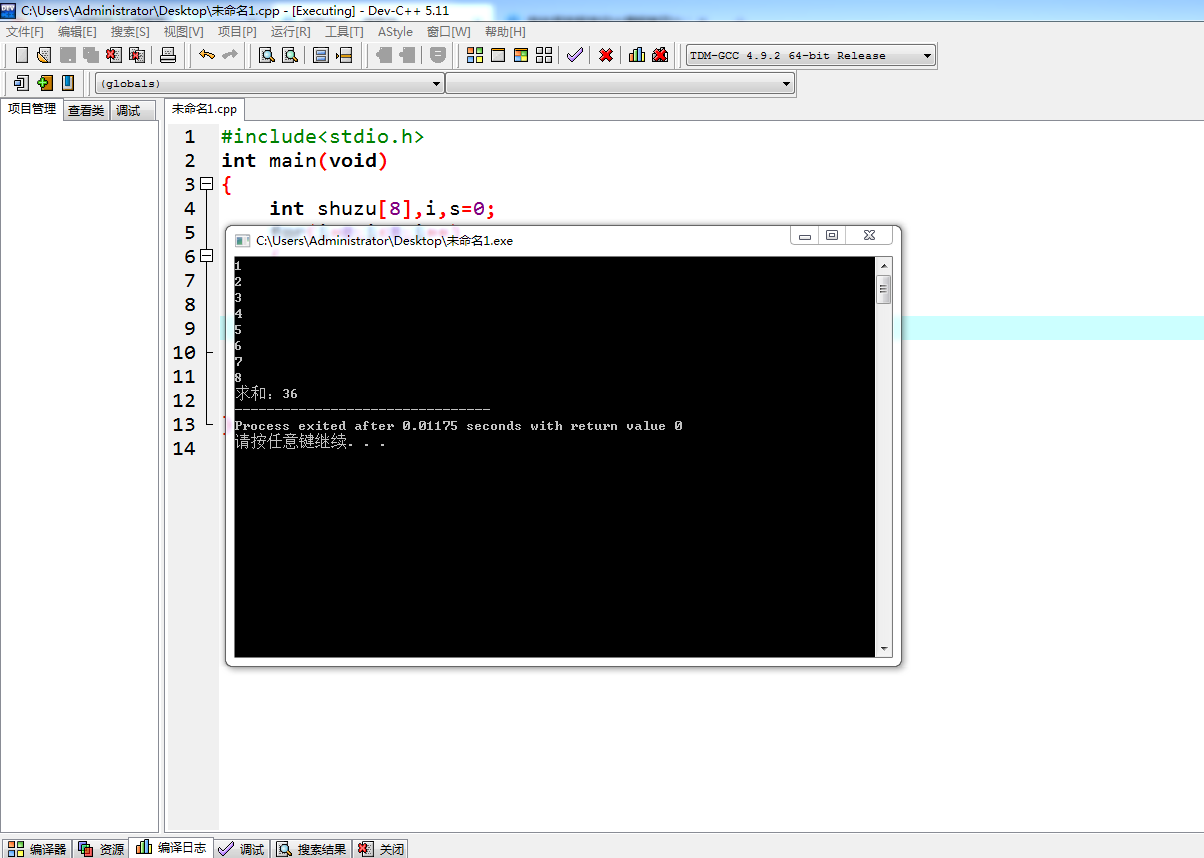Image resolution: width=1204 pixels, height=858 pixels.
Task: Open the 编辑[E] menu
Action: pyautogui.click(x=78, y=32)
